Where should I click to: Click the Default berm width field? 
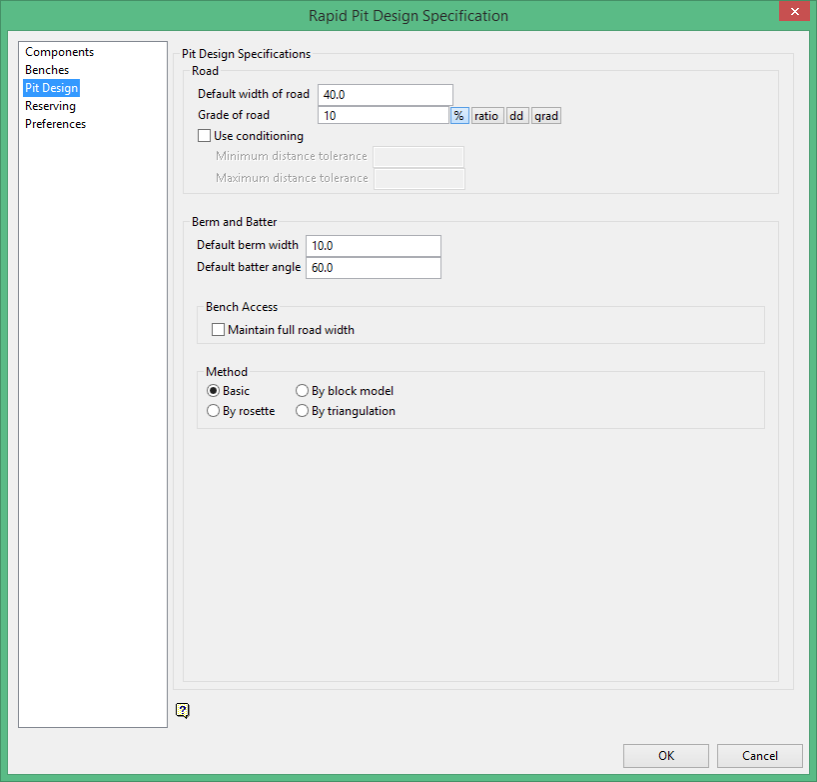pyautogui.click(x=374, y=246)
